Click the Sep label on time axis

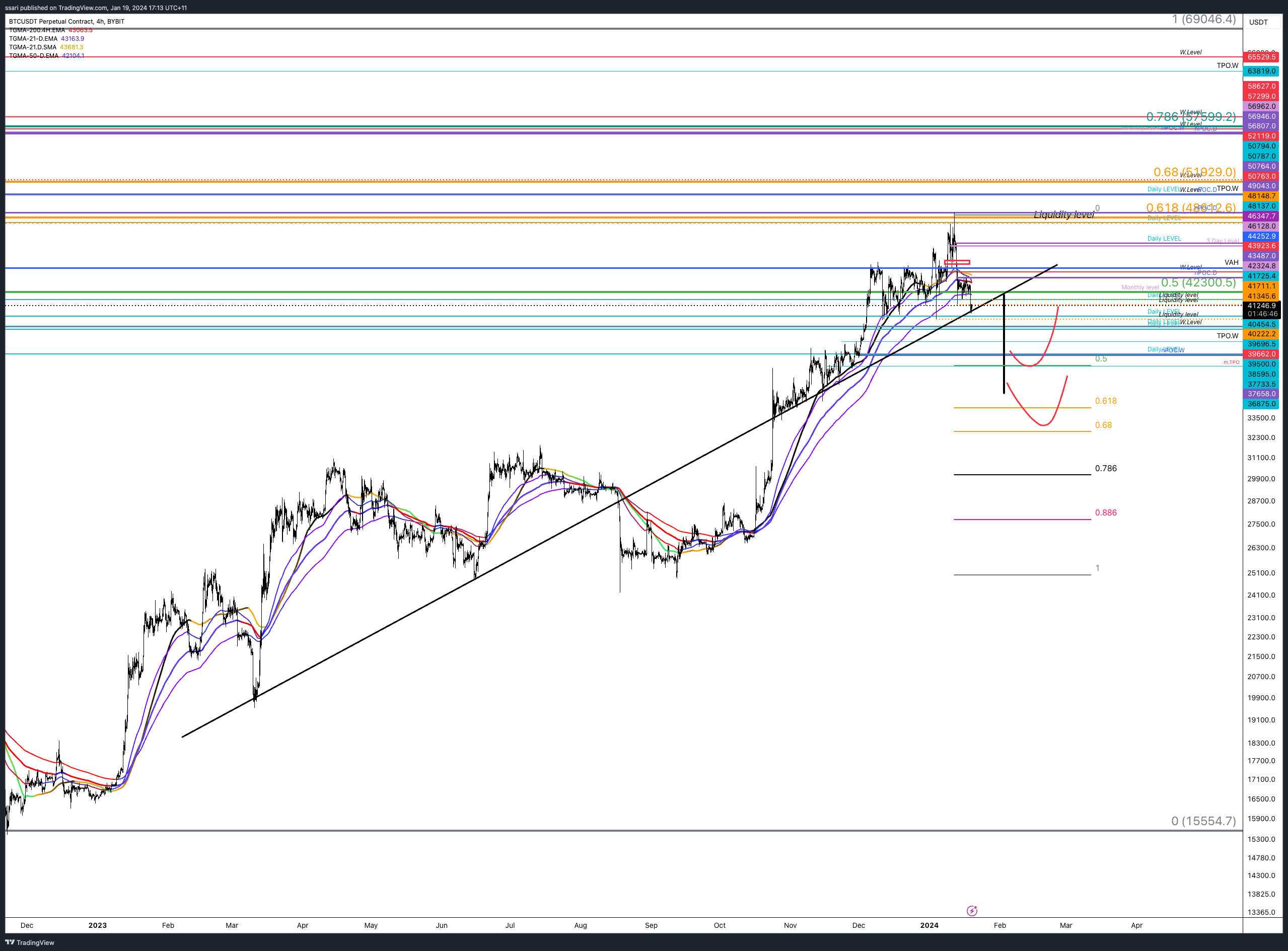click(651, 926)
